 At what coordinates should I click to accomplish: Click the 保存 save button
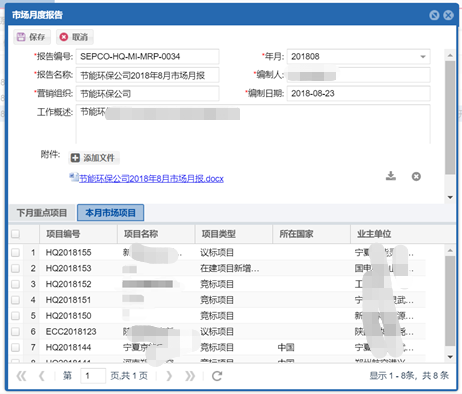click(x=32, y=37)
